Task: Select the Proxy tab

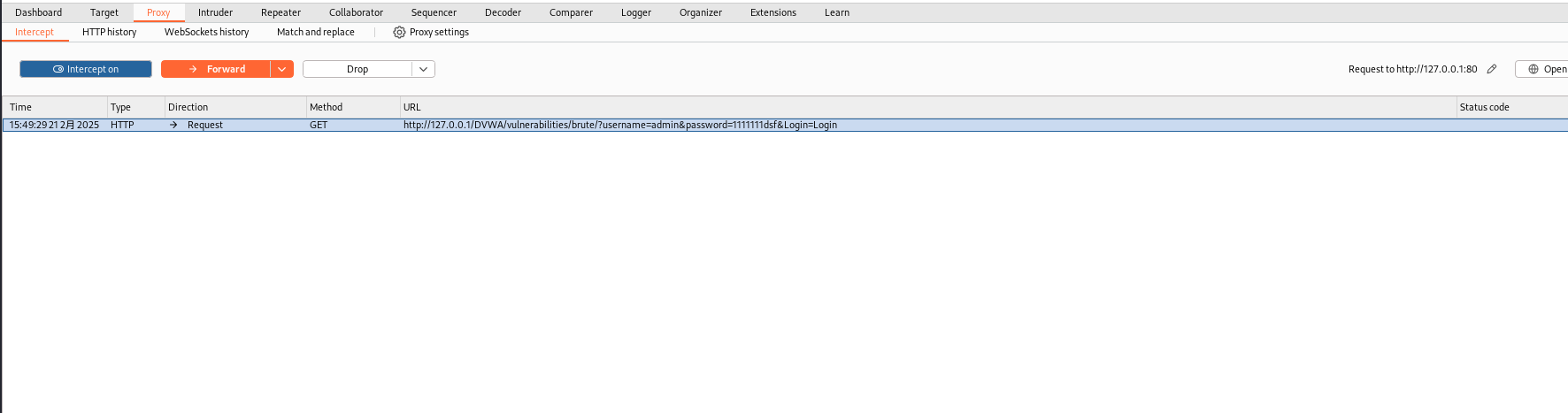Action: [158, 12]
